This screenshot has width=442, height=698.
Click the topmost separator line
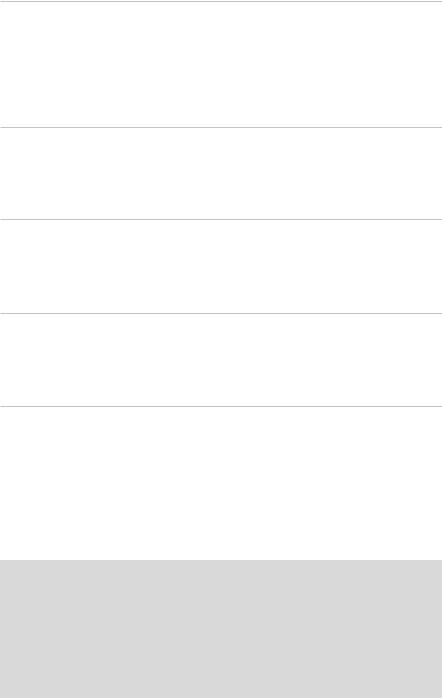click(x=221, y=2)
